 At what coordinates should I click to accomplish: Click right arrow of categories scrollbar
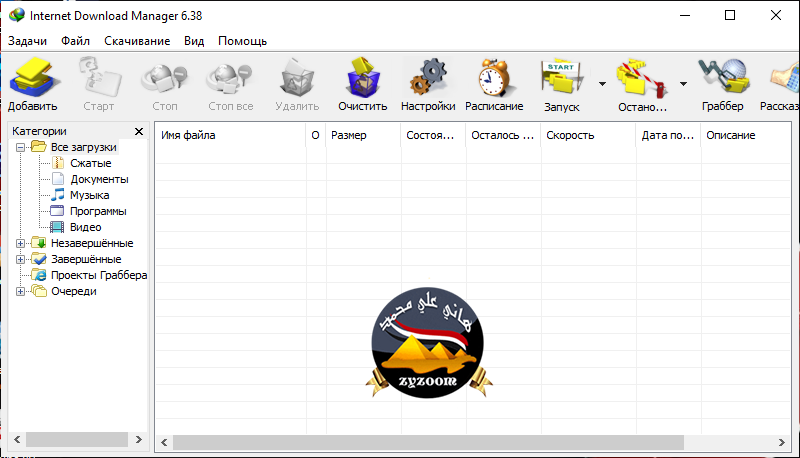(x=138, y=439)
